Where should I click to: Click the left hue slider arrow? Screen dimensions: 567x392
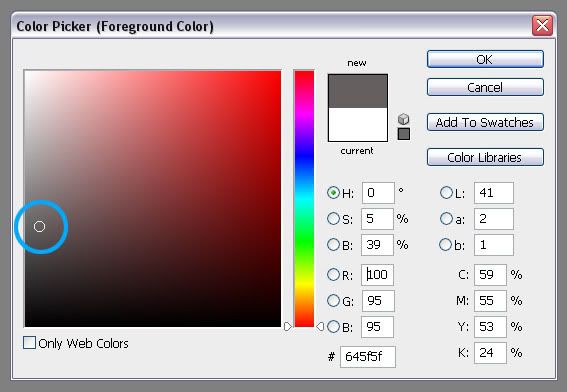287,327
